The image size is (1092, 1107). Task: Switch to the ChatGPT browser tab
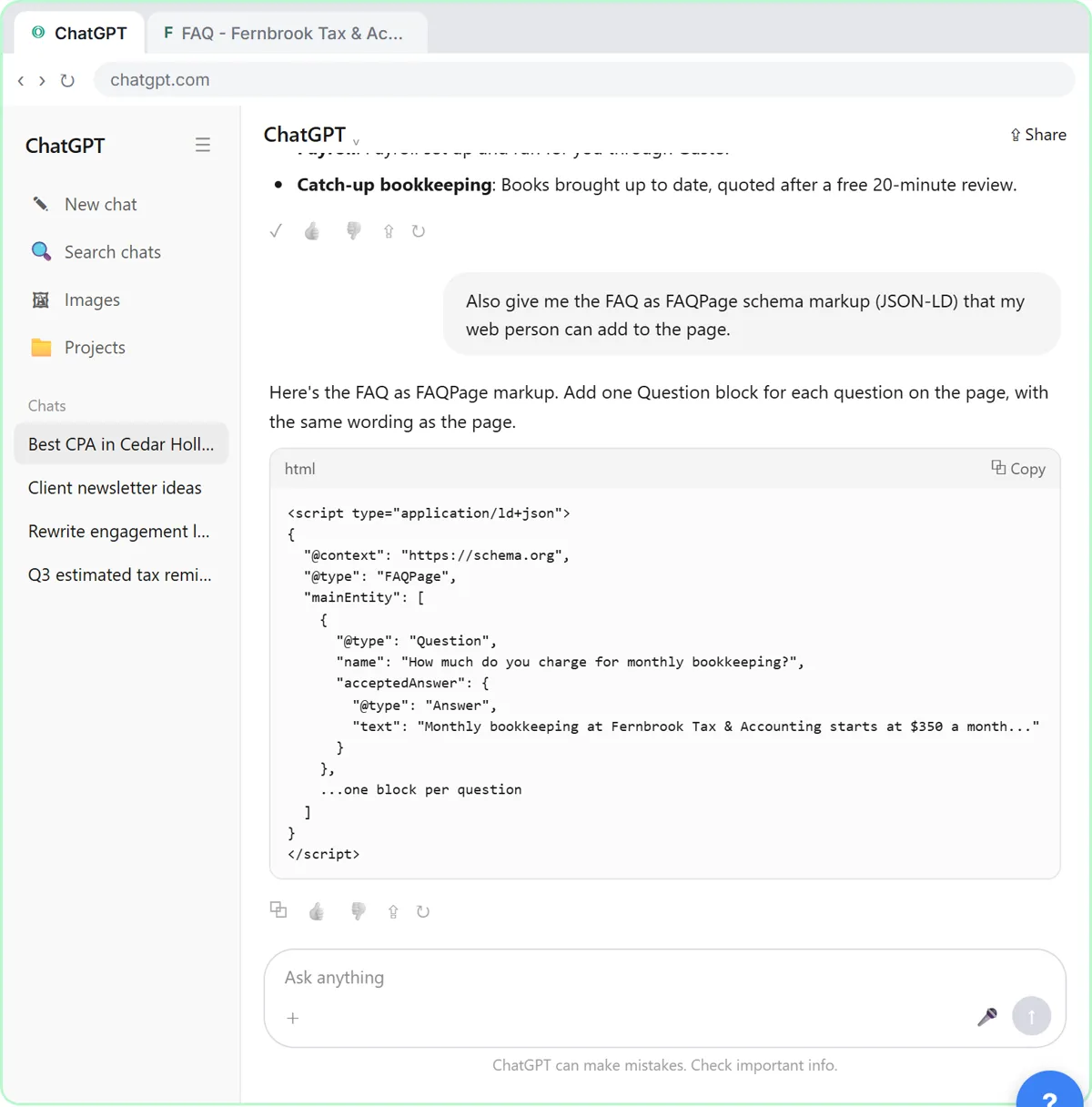[79, 33]
